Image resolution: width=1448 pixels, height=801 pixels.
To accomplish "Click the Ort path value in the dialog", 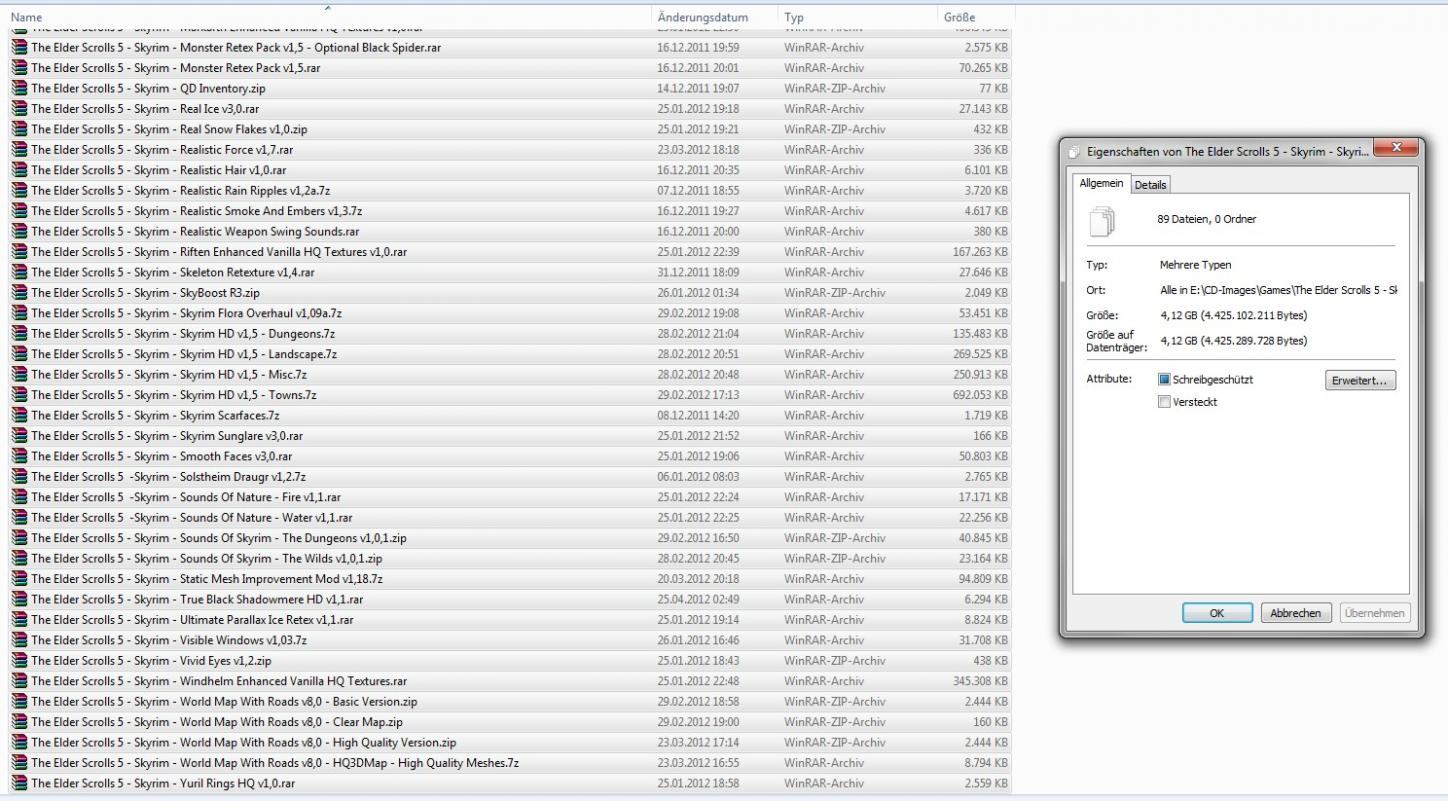I will [x=1278, y=290].
